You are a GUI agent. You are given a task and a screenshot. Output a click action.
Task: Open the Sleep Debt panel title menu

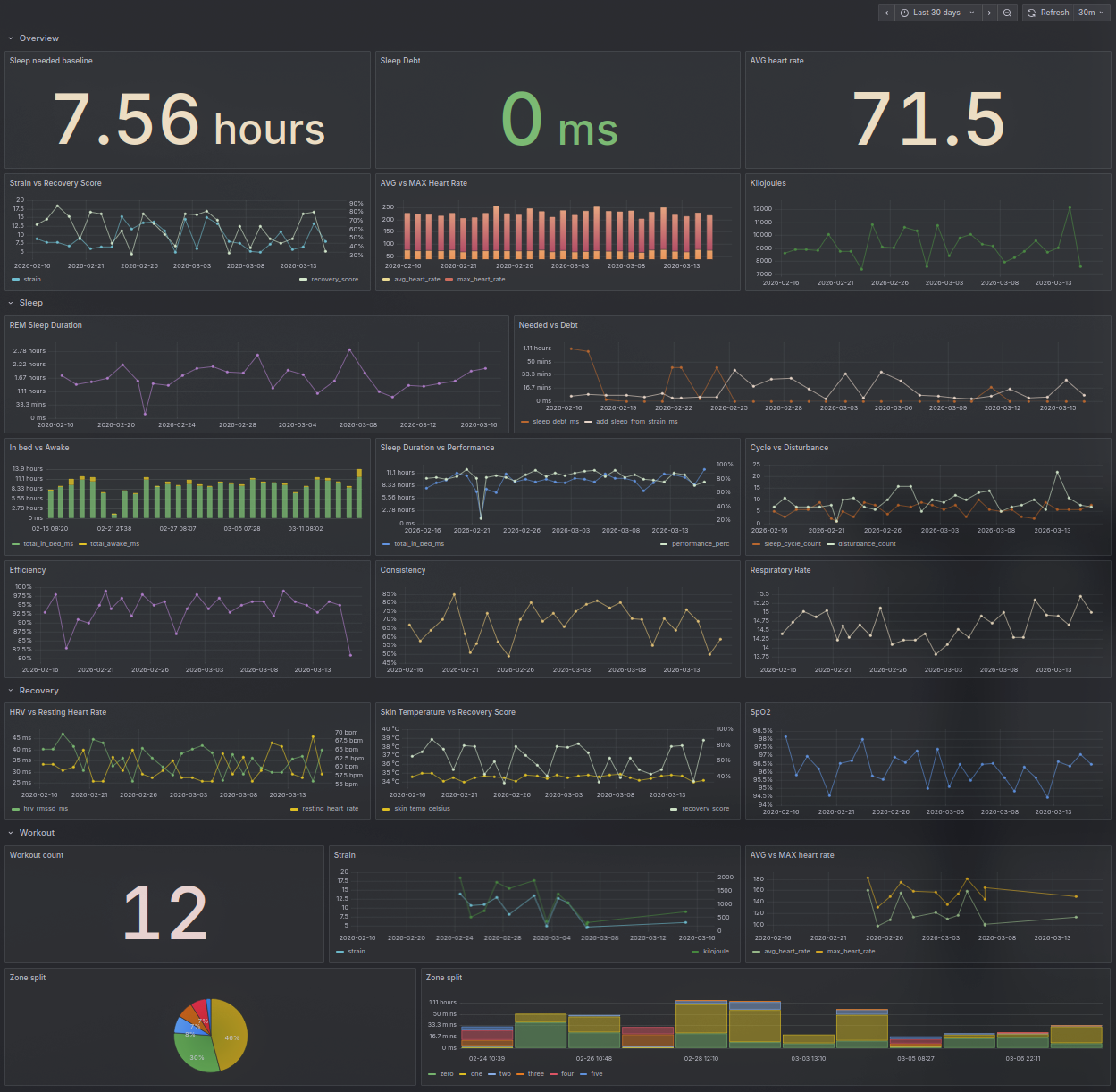400,61
